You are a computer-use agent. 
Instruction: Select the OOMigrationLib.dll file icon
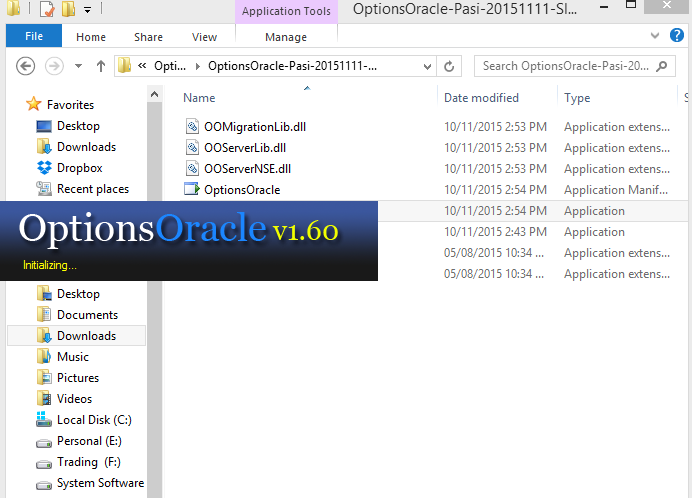pos(192,127)
